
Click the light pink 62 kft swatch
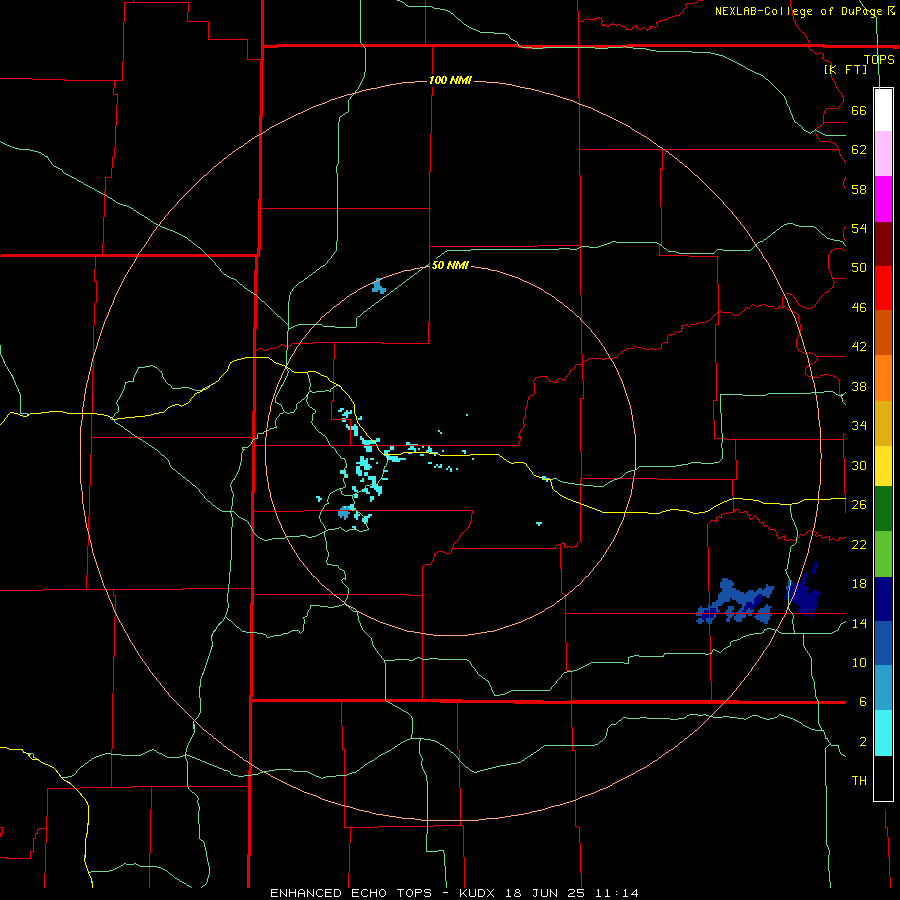[x=883, y=154]
